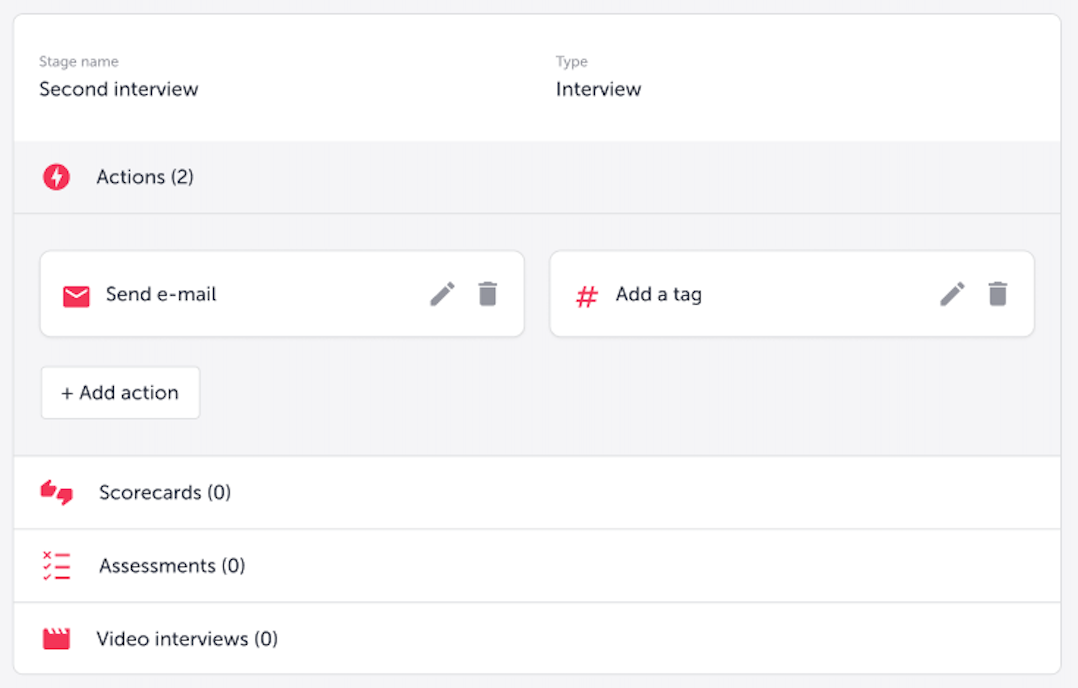Click the hashtag icon on Add a tag
This screenshot has height=688, width=1078.
point(586,294)
